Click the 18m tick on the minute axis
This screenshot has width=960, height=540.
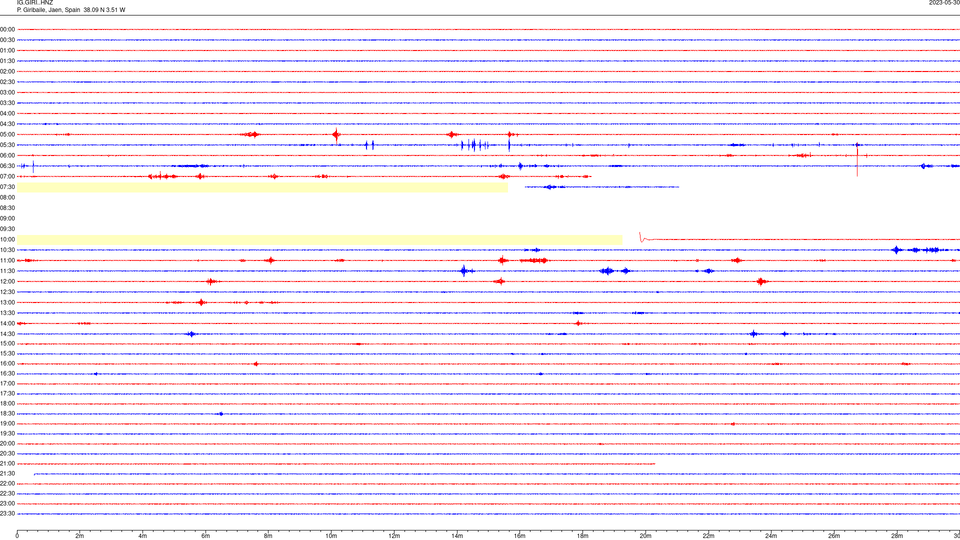(583, 536)
